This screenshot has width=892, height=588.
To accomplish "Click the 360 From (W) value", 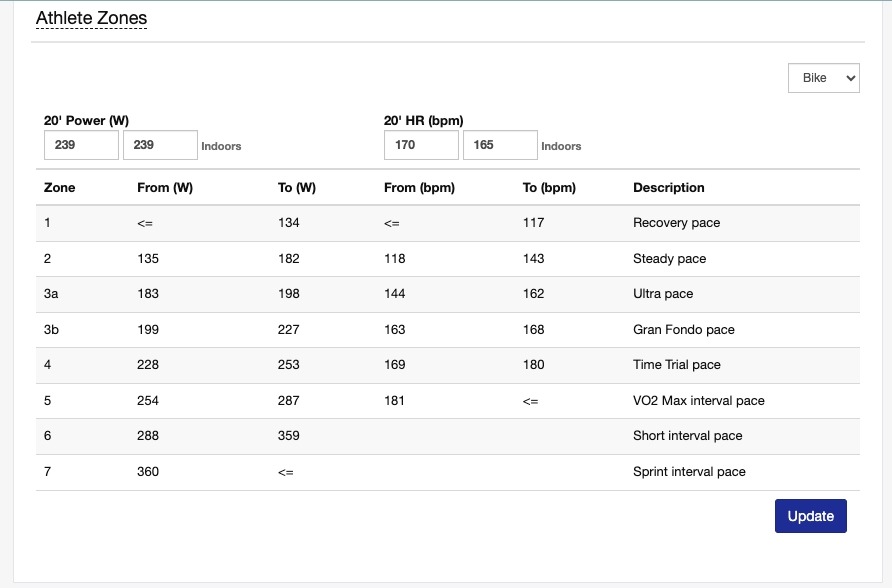I will tap(148, 472).
